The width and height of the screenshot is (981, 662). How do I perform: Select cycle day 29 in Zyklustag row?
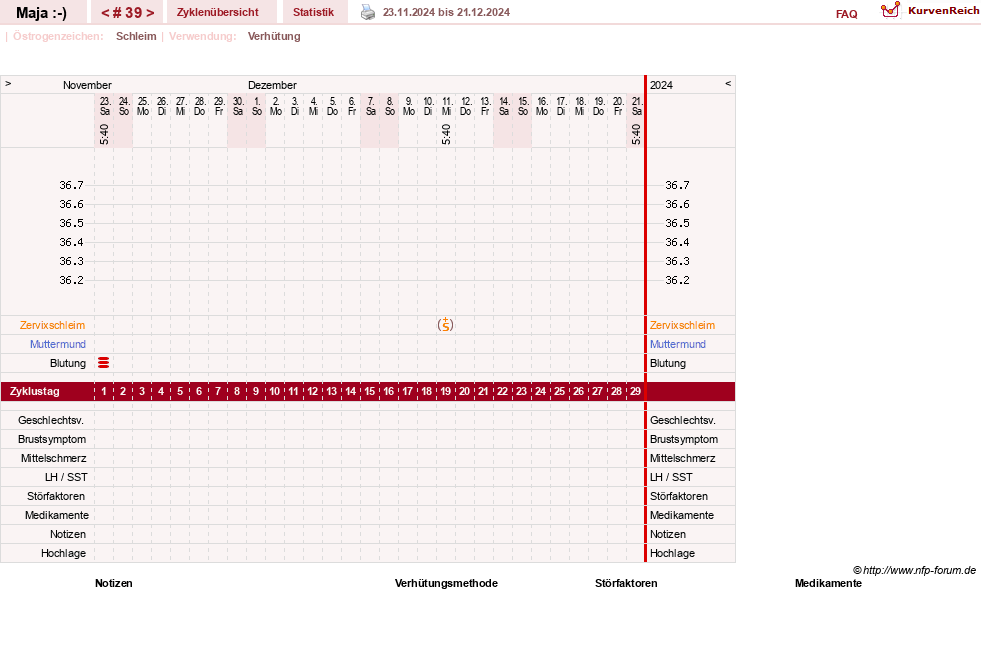[635, 391]
